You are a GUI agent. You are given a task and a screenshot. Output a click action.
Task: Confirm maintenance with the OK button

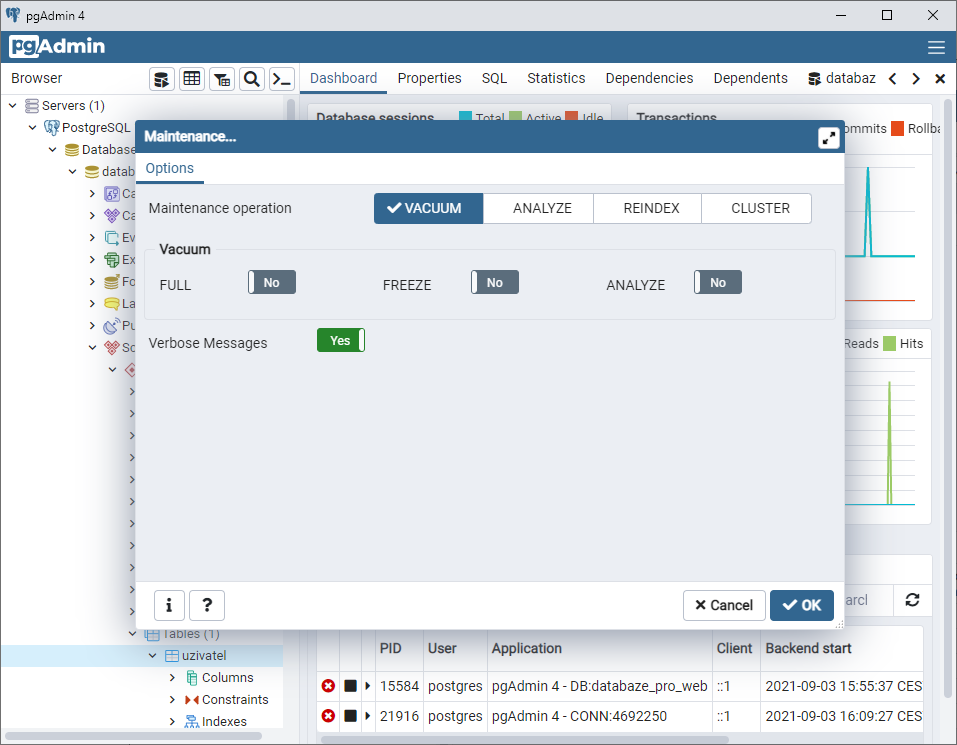pyautogui.click(x=802, y=605)
